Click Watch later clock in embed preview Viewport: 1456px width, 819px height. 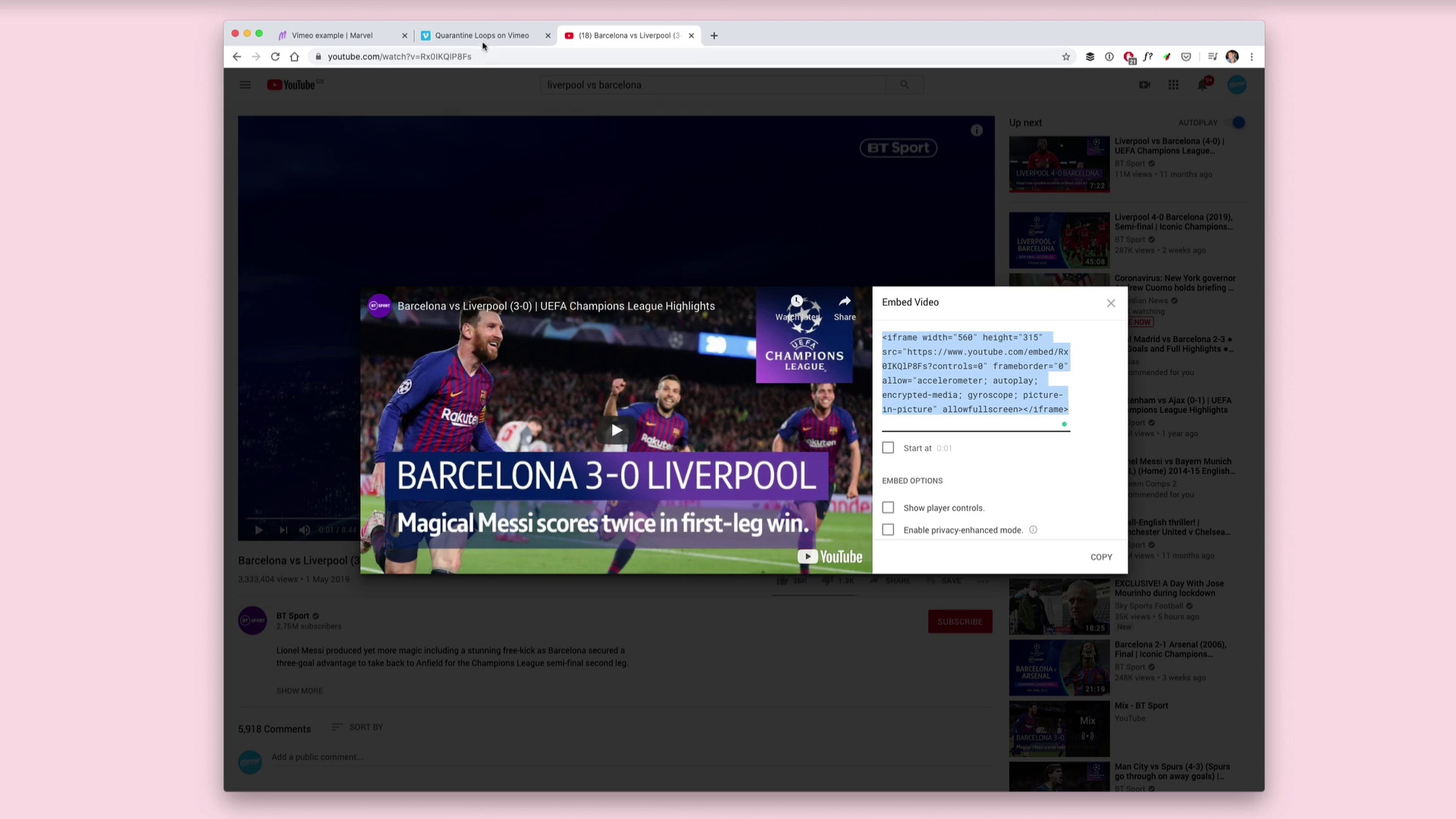coord(797,308)
